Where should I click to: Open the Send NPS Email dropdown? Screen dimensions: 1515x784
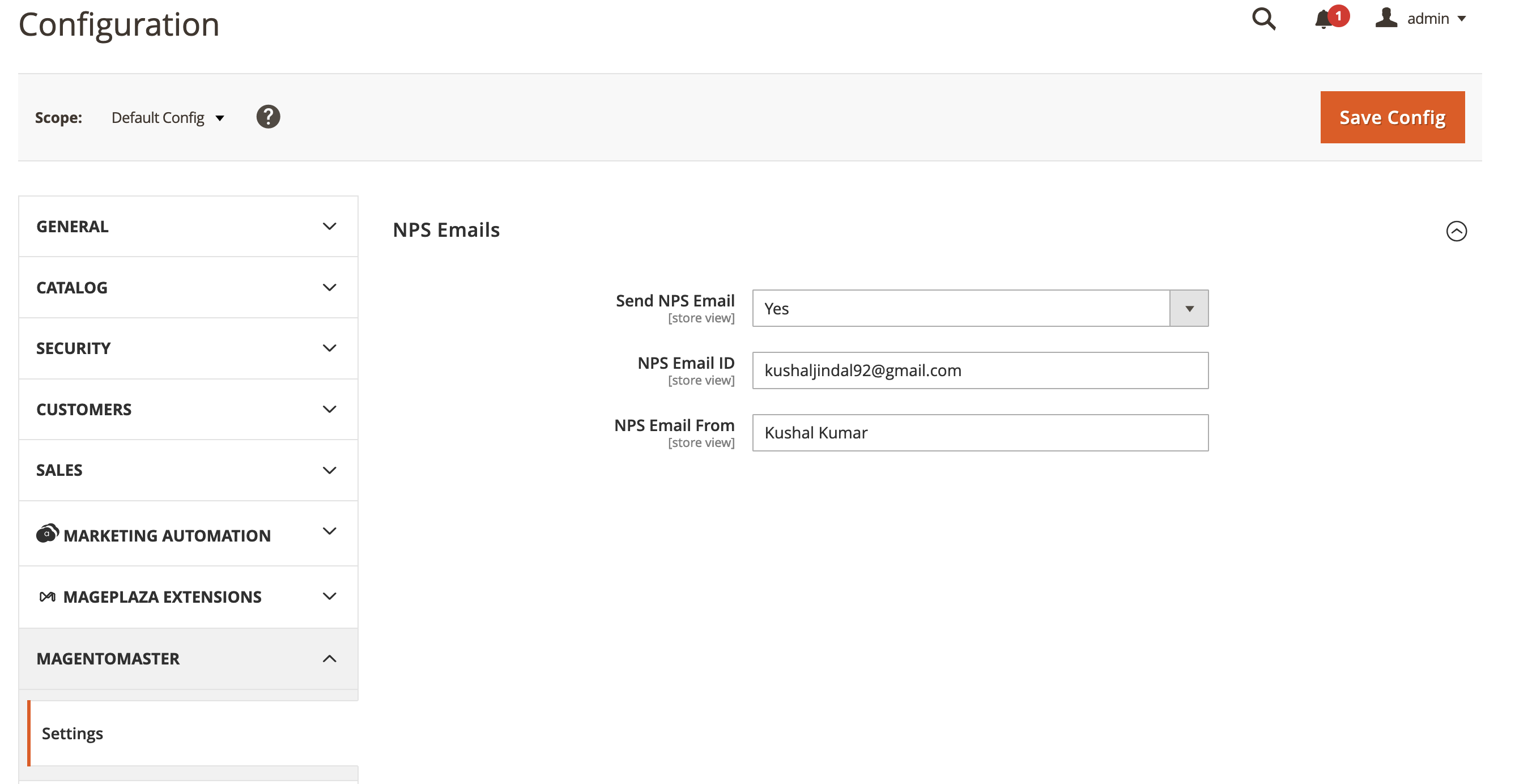click(980, 308)
